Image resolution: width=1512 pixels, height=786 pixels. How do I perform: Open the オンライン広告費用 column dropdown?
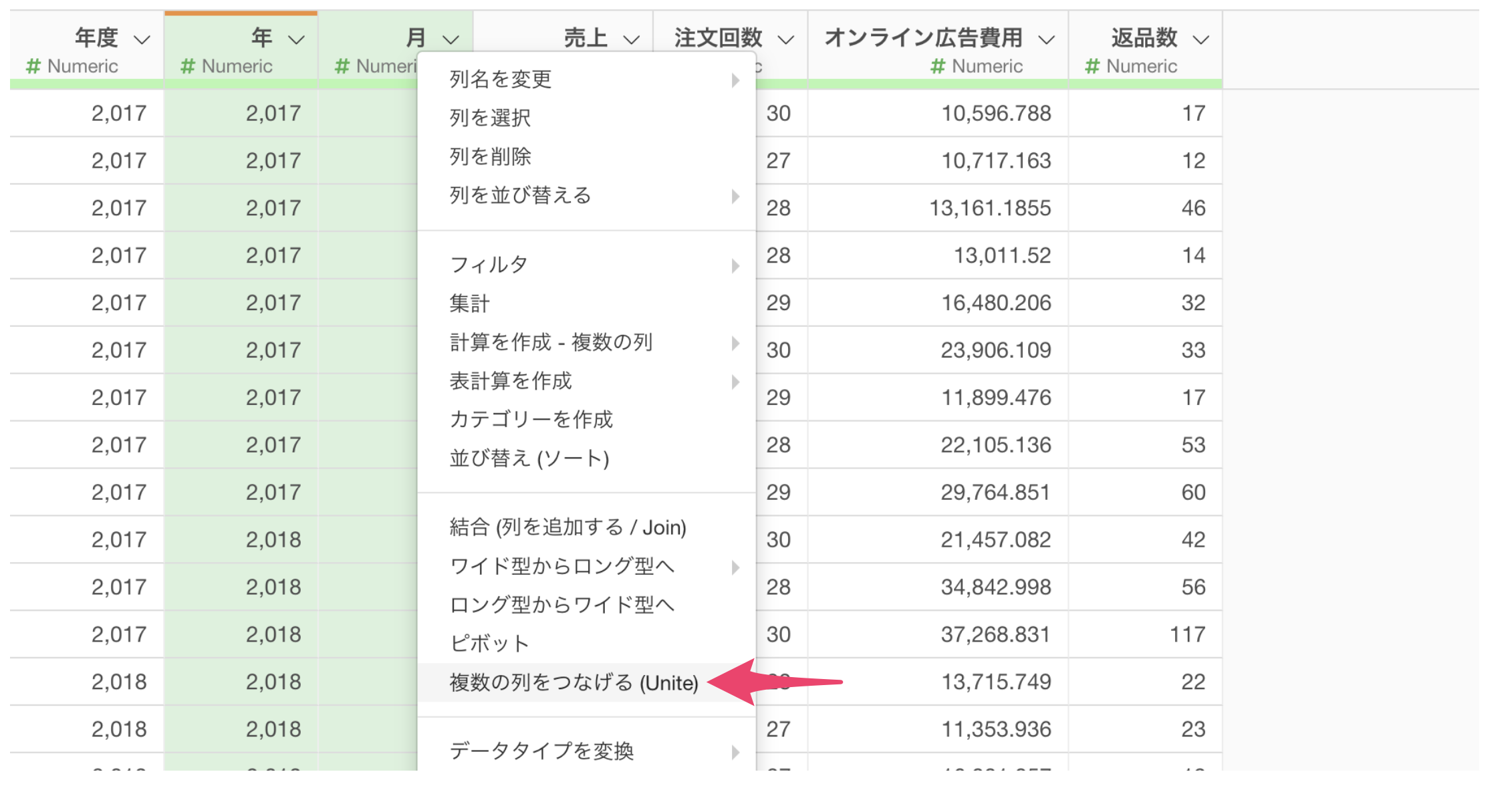click(1046, 39)
